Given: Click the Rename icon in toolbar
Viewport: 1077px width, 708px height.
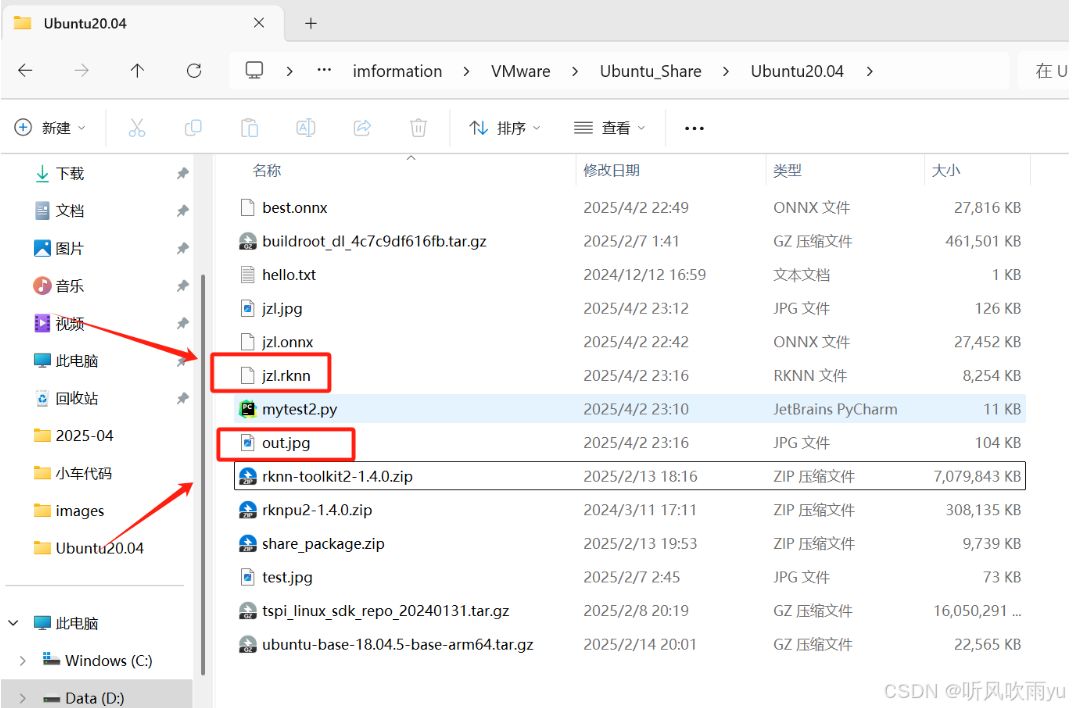Looking at the screenshot, I should [x=306, y=128].
